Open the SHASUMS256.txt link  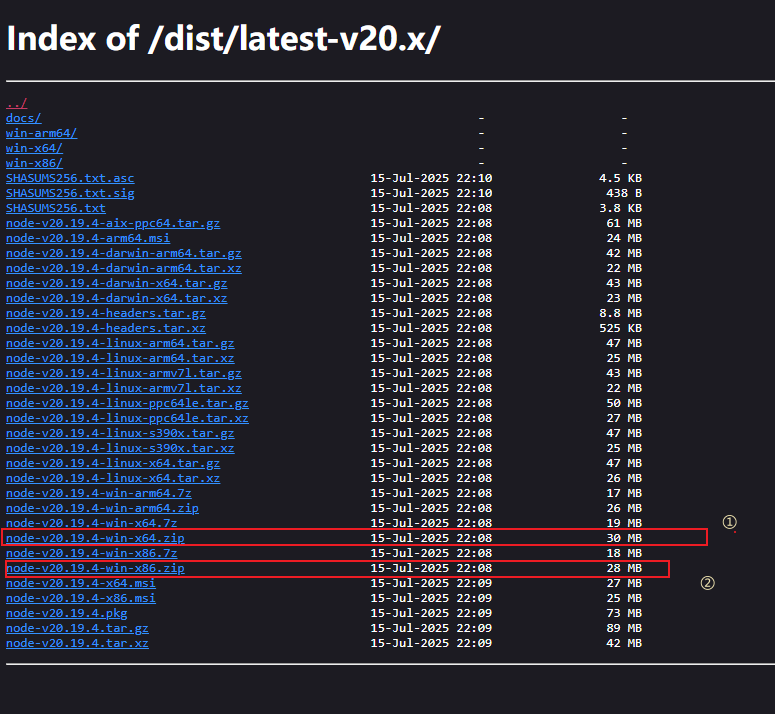pos(56,208)
